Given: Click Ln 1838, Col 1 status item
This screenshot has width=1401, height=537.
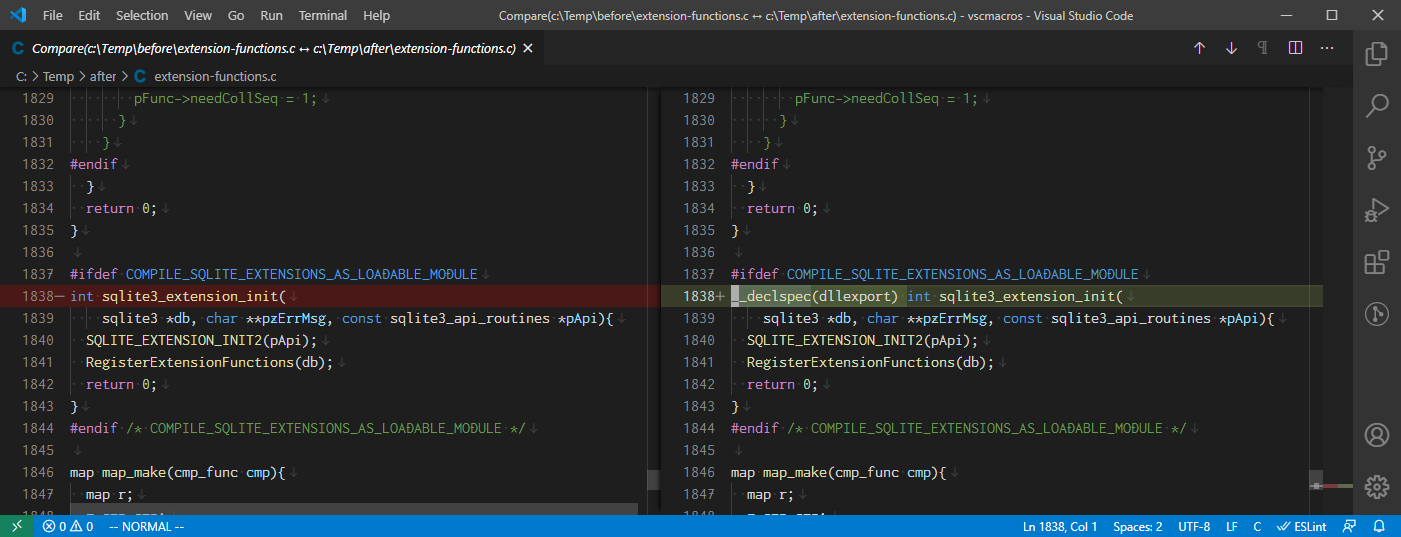Looking at the screenshot, I should pyautogui.click(x=1060, y=526).
